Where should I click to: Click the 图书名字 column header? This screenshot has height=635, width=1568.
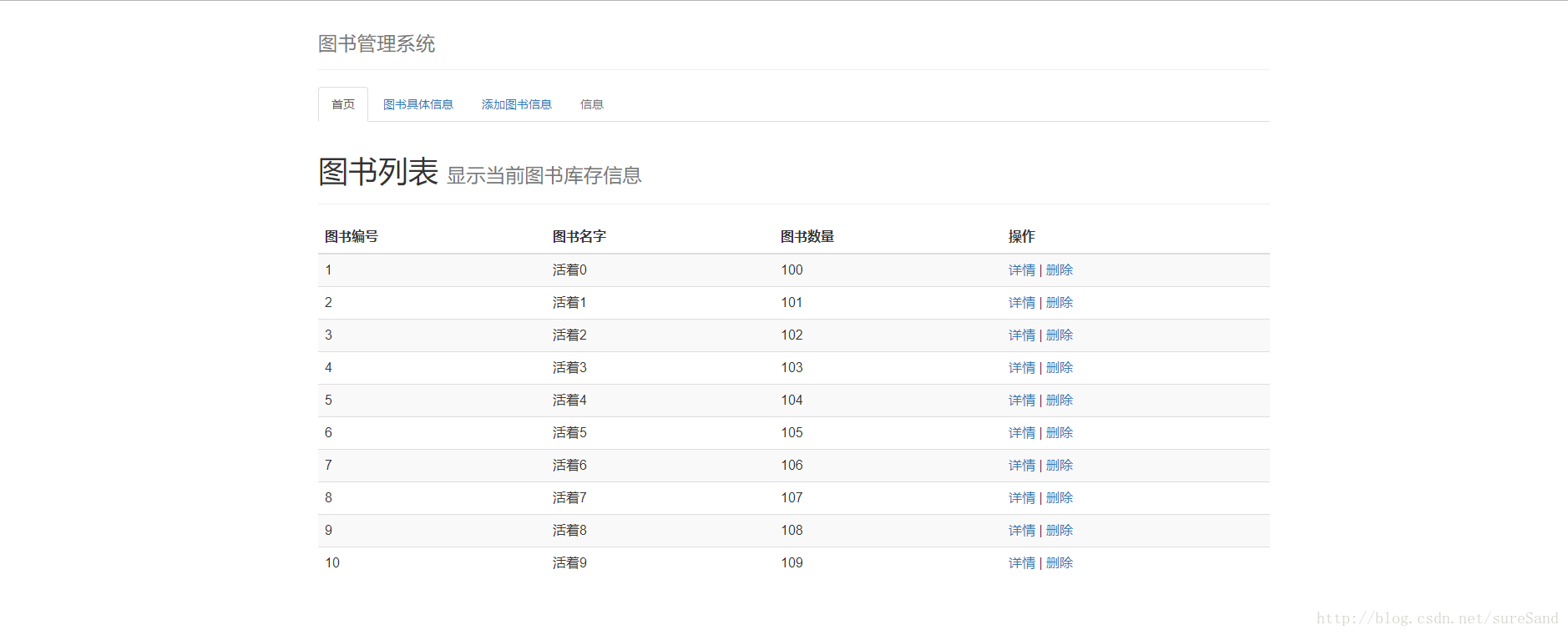coord(579,237)
